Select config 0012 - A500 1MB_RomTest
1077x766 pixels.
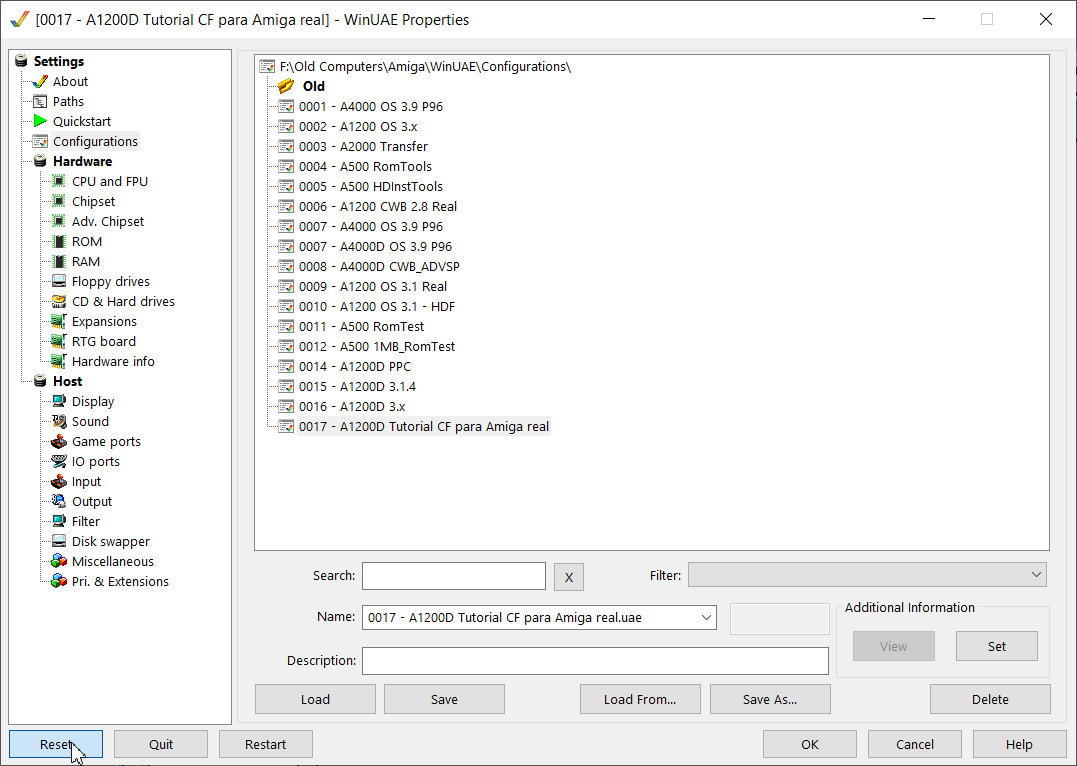click(x=377, y=347)
